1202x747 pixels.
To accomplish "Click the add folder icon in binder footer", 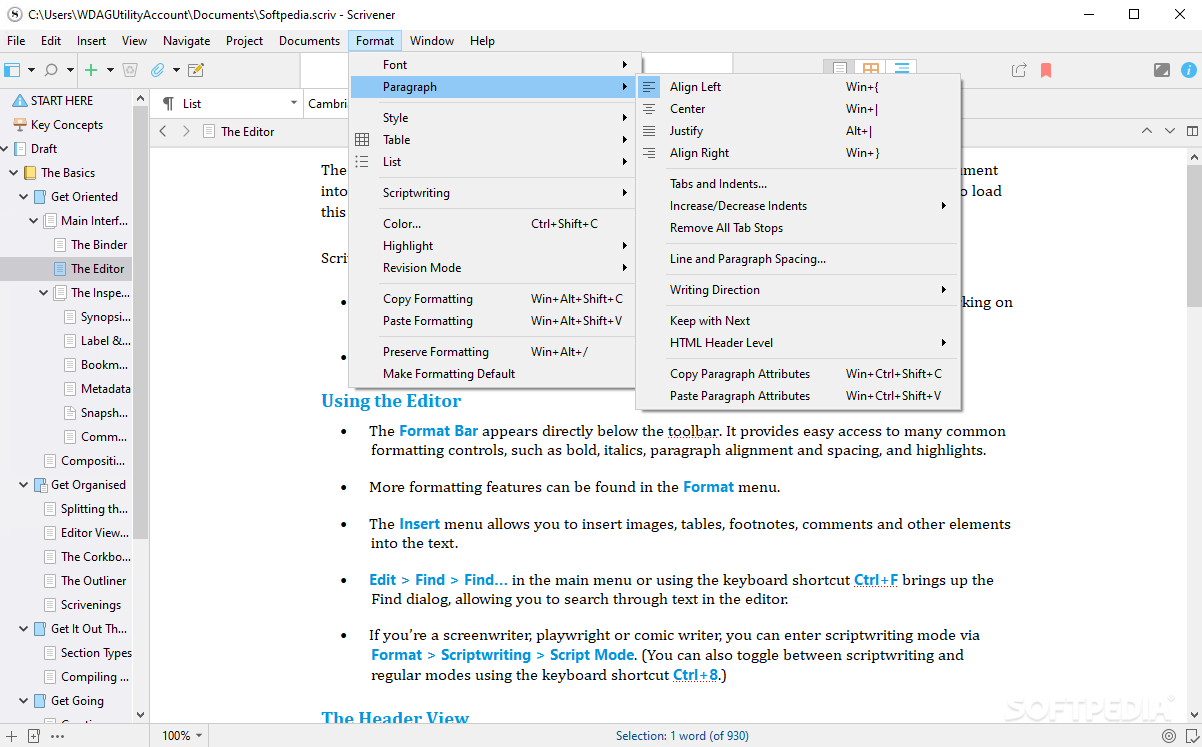I will coord(33,736).
